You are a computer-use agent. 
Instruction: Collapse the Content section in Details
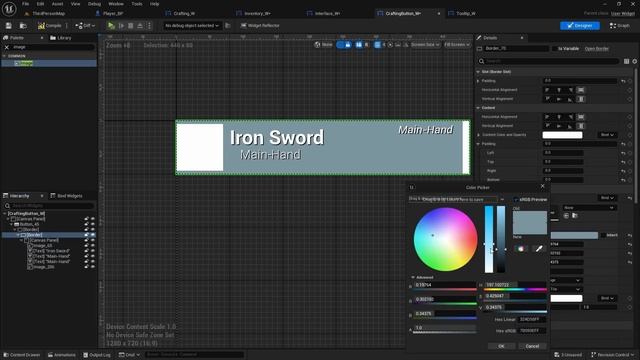[478, 108]
